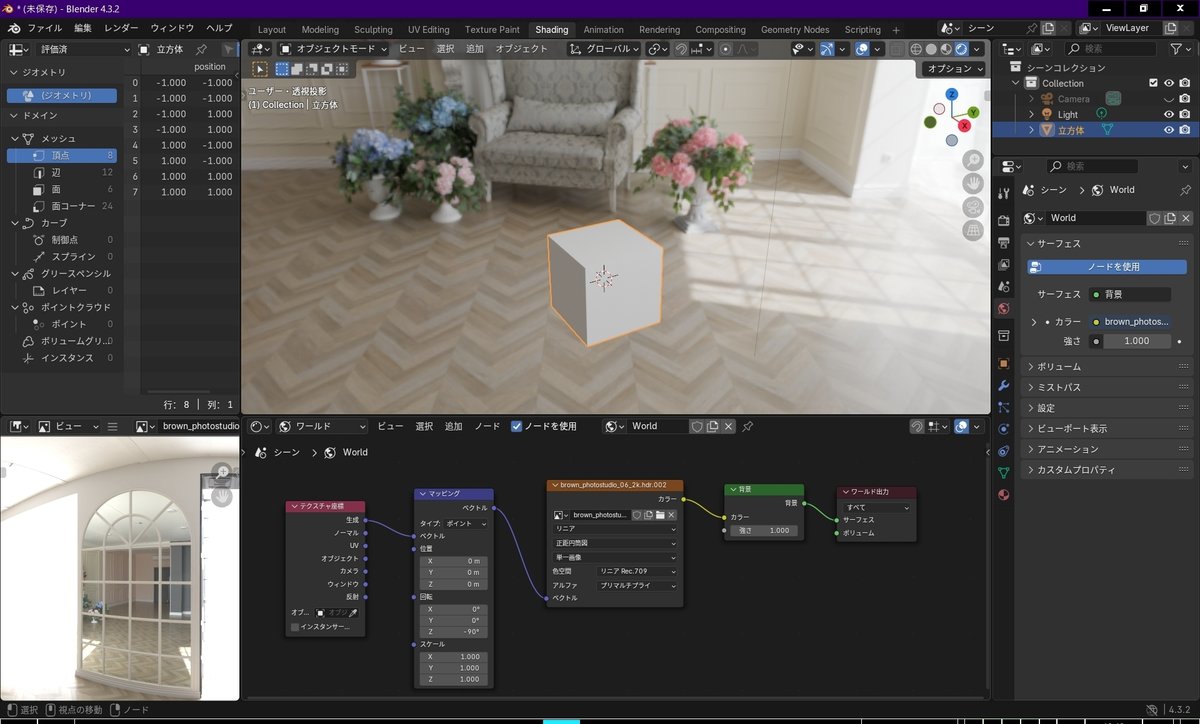Screen dimensions: 1200x724
Task: Toggle Instancer checkbox in Texture Coordinate node
Action: 295,627
